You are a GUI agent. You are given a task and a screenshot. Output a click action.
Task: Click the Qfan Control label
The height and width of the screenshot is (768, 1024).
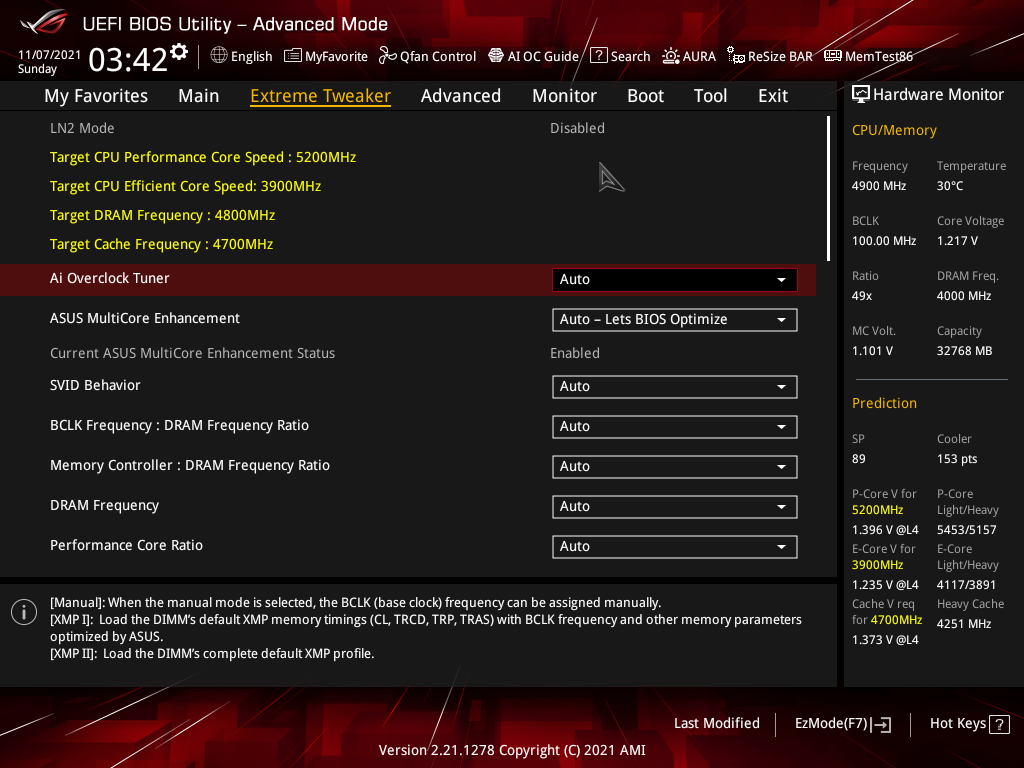(438, 57)
